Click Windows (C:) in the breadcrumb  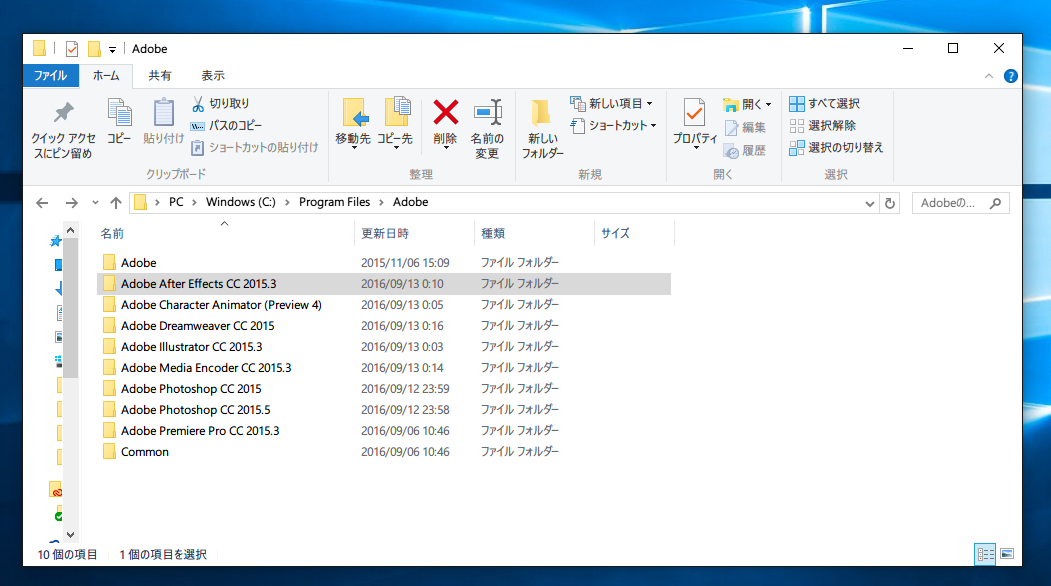click(241, 202)
